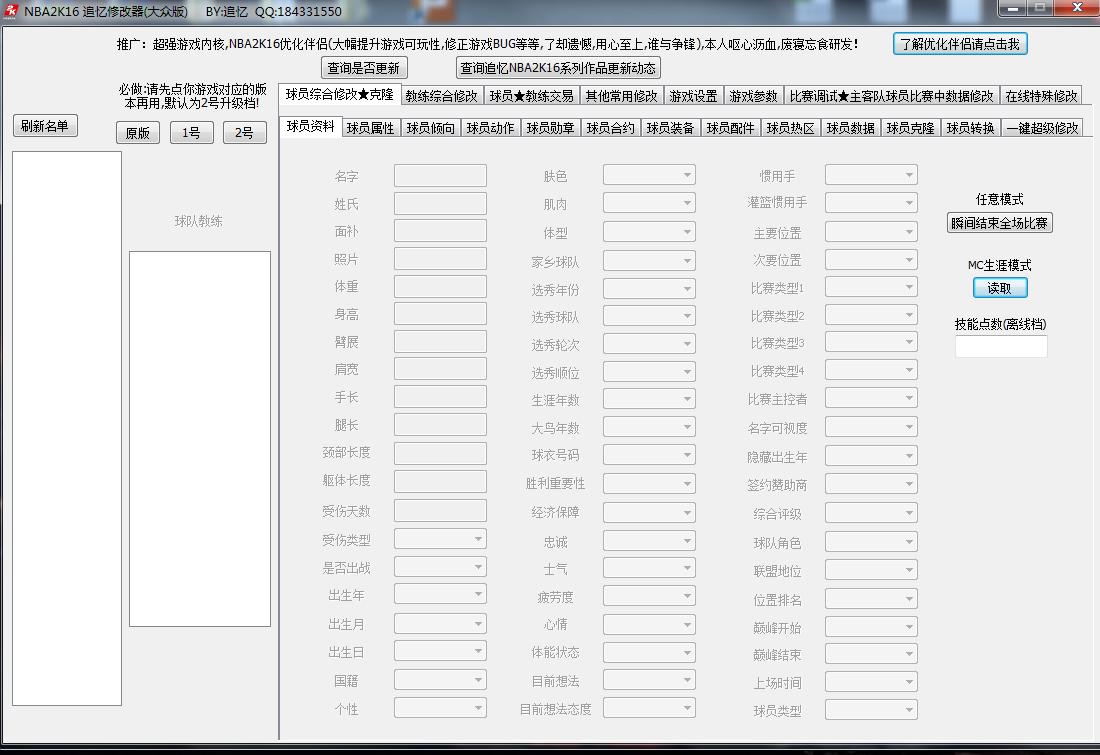Open the 灌篮惯用手 dropdown
1100x755 pixels.
[871, 203]
